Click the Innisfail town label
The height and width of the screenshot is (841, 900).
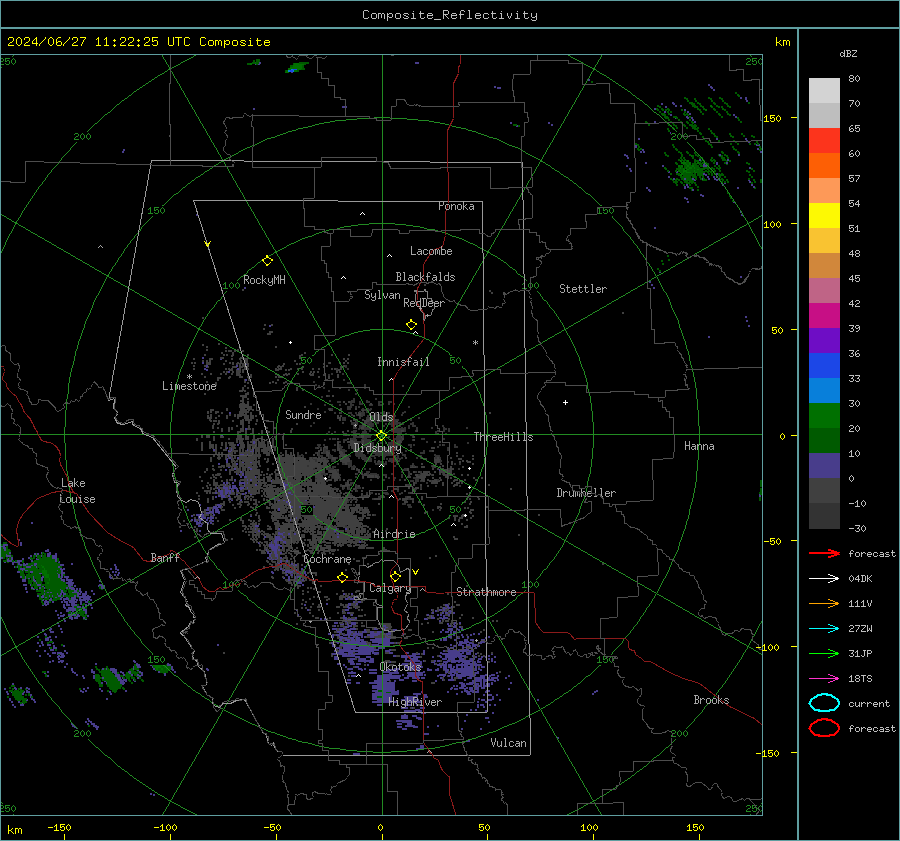coord(403,362)
